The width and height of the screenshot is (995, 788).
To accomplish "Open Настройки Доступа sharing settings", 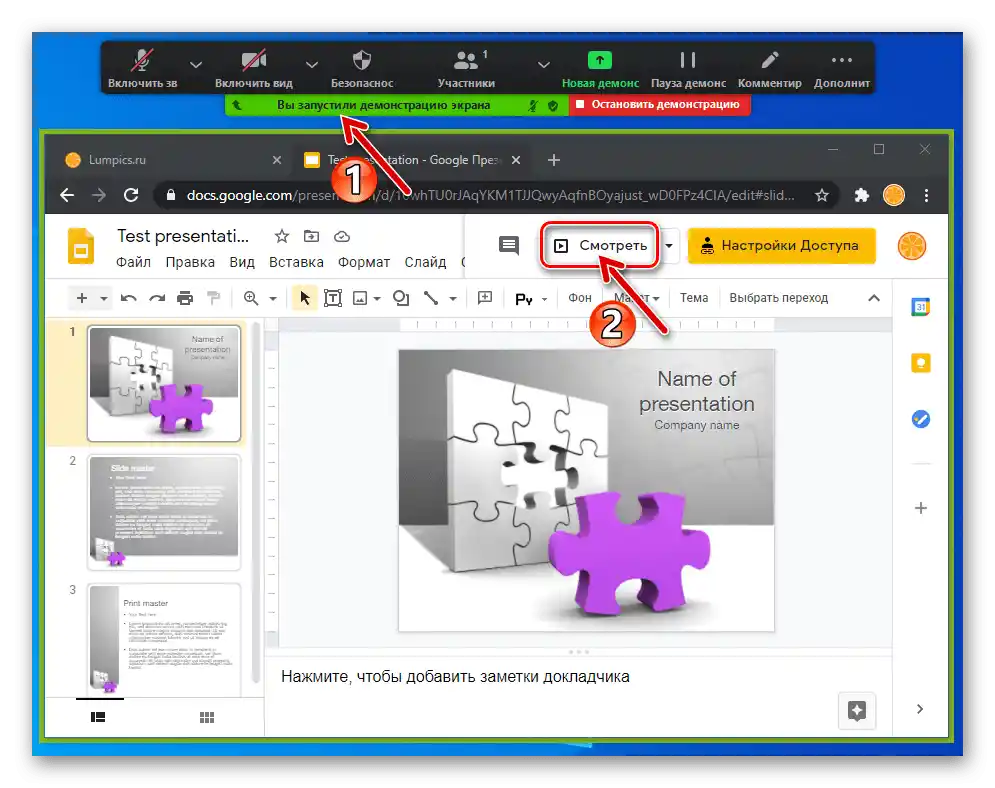I will tap(781, 246).
